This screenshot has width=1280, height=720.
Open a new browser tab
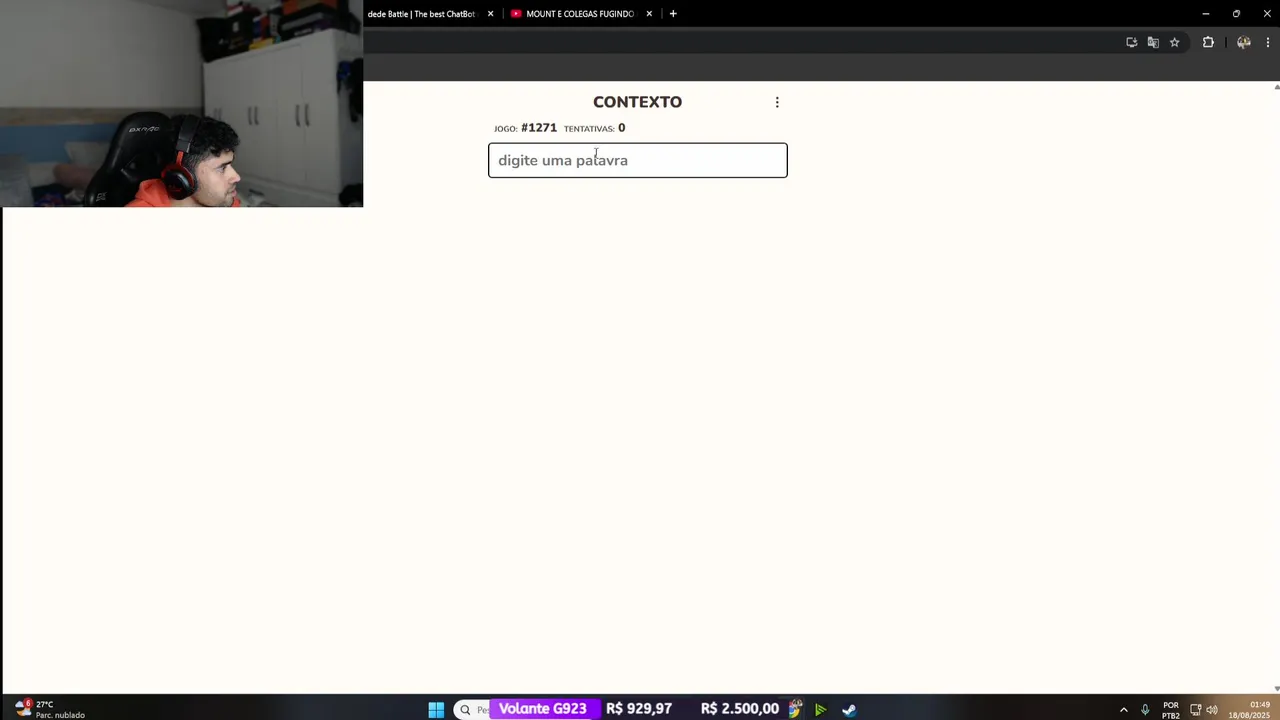coord(673,14)
